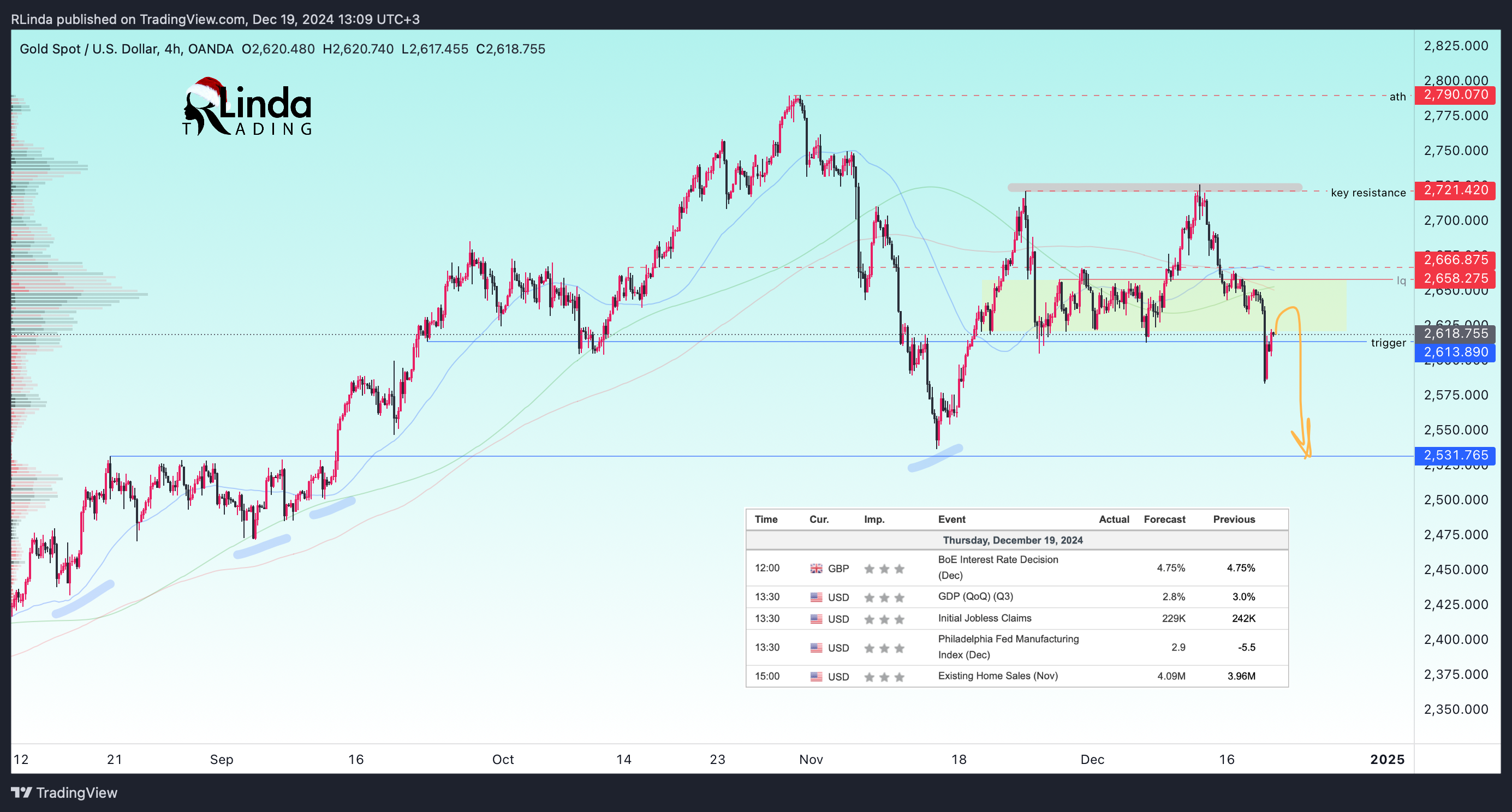
Task: Open the 'Initial Jobless Claims' event
Action: tap(984, 618)
